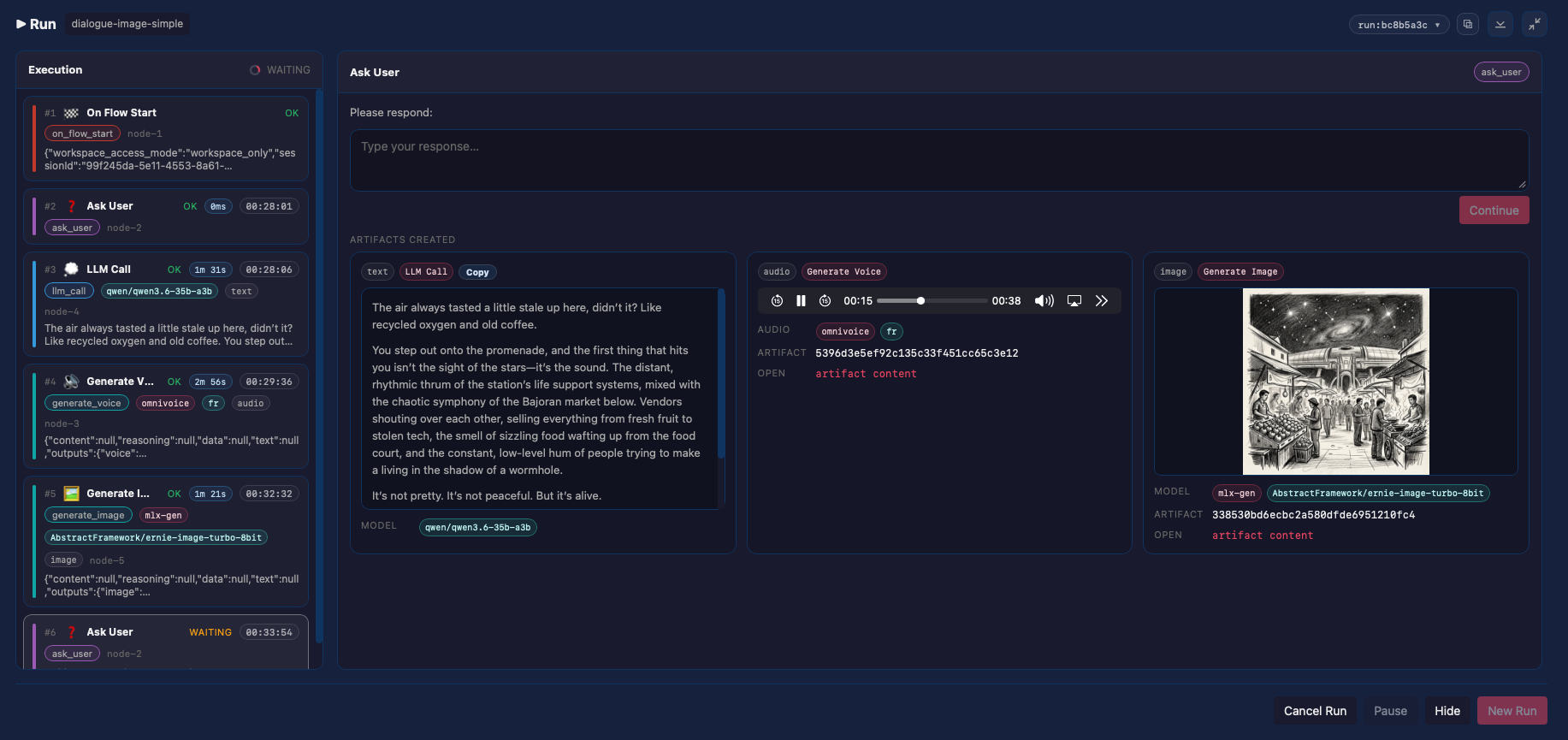Click the 00:28:01 timestamp on step #2
This screenshot has height=740, width=1568.
coord(269,206)
